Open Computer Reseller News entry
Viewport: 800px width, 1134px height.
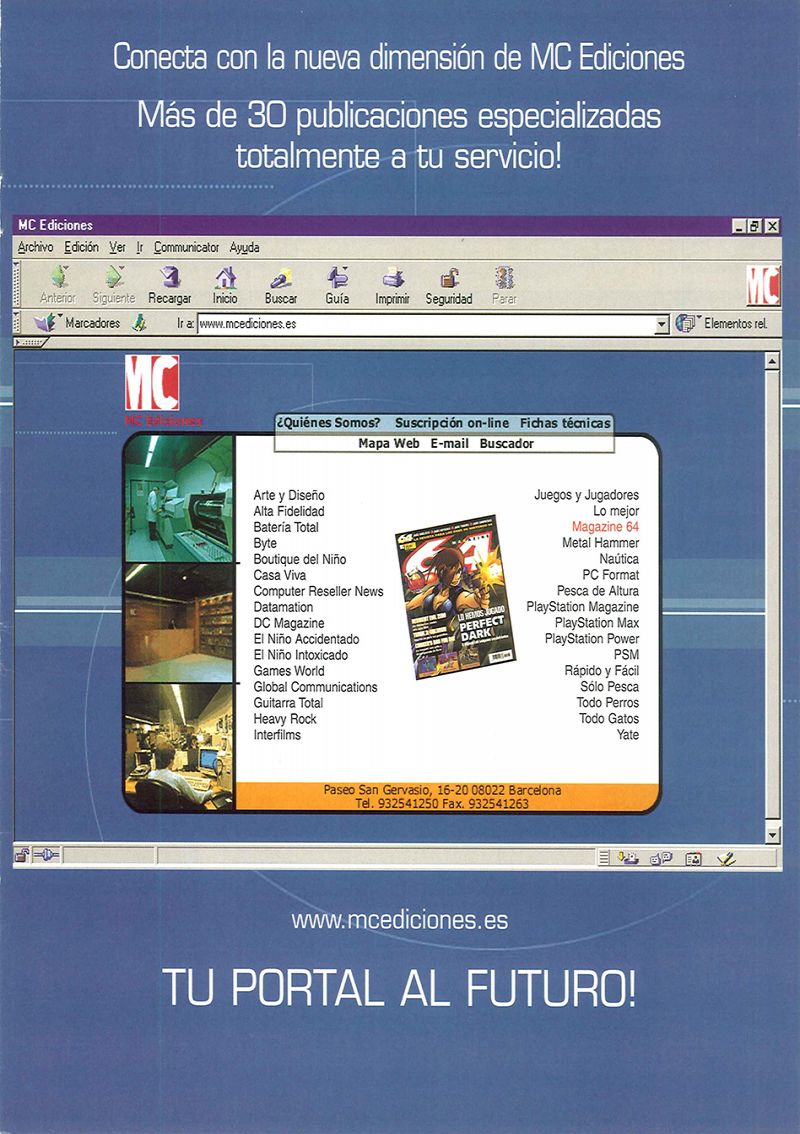pos(318,592)
